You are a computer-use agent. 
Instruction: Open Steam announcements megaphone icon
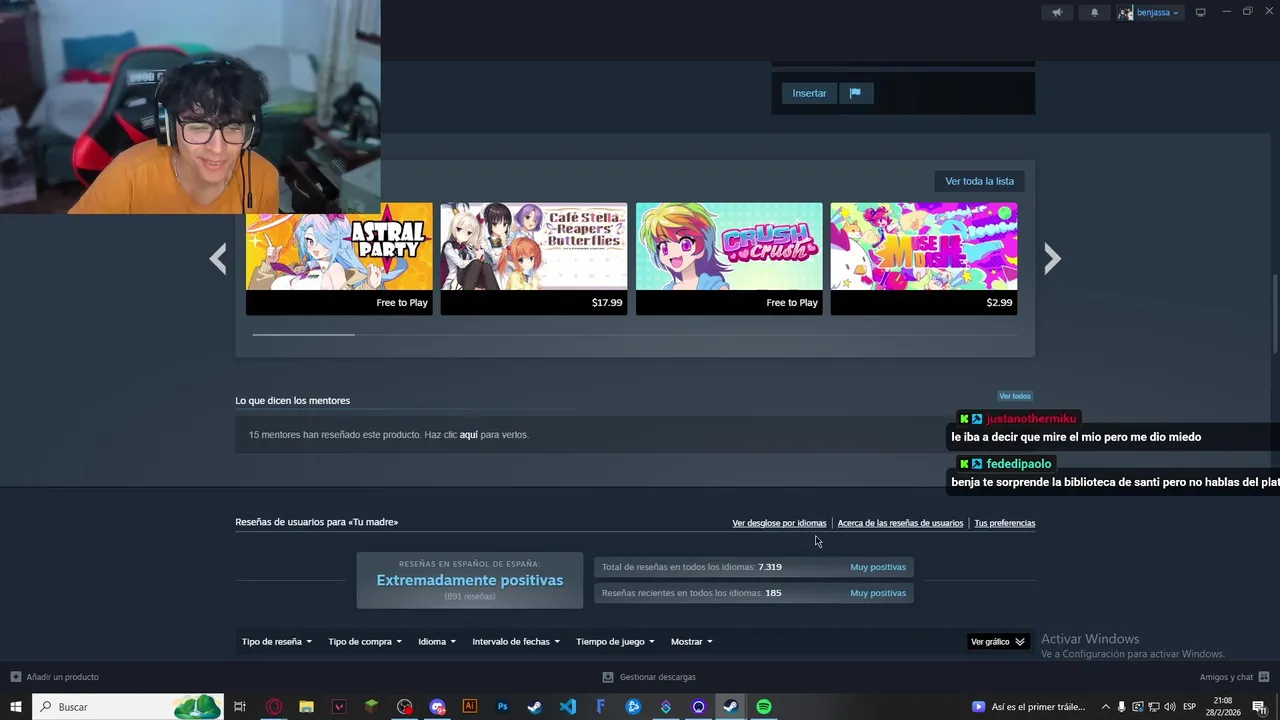click(1057, 12)
